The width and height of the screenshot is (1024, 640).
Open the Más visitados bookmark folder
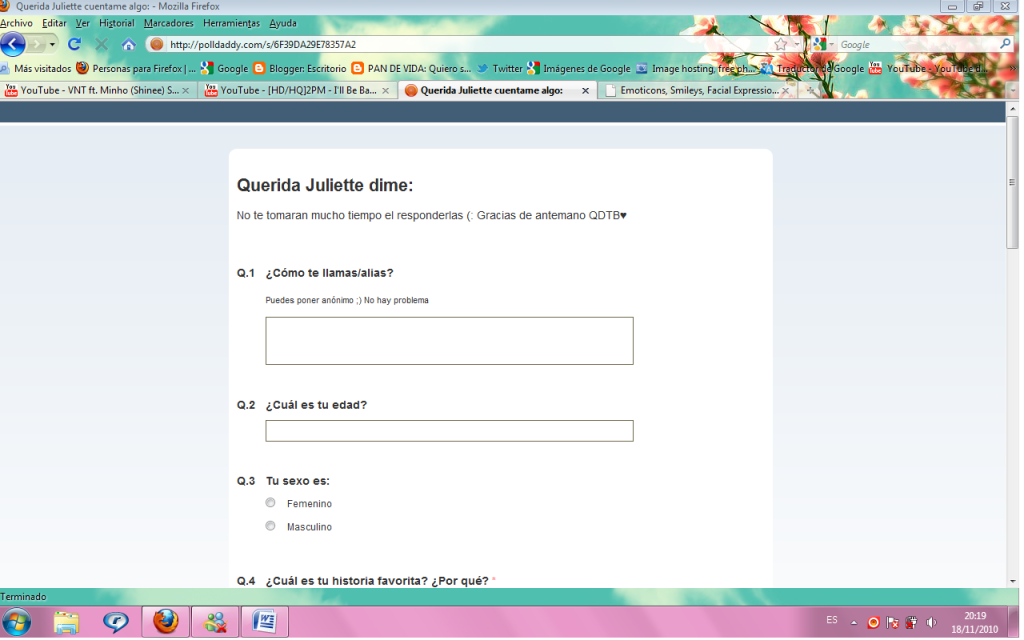(x=36, y=69)
